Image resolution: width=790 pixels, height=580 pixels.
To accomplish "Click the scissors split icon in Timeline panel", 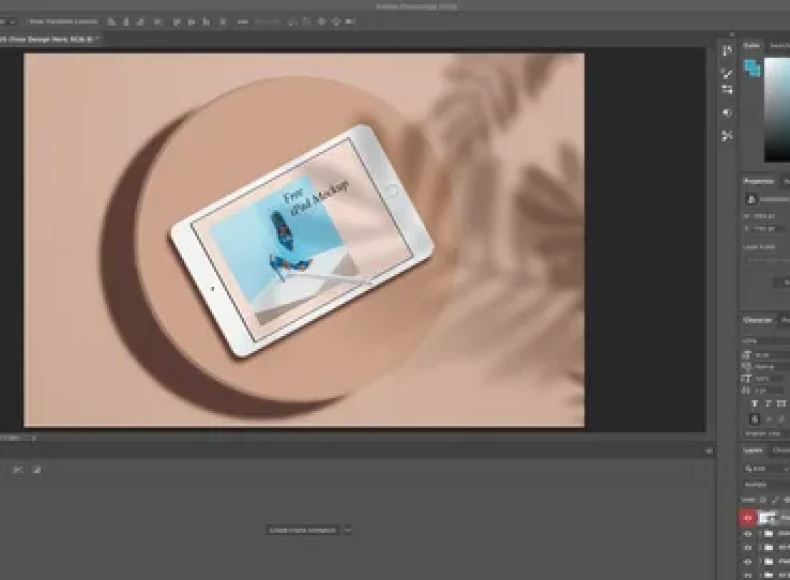I will pos(19,469).
